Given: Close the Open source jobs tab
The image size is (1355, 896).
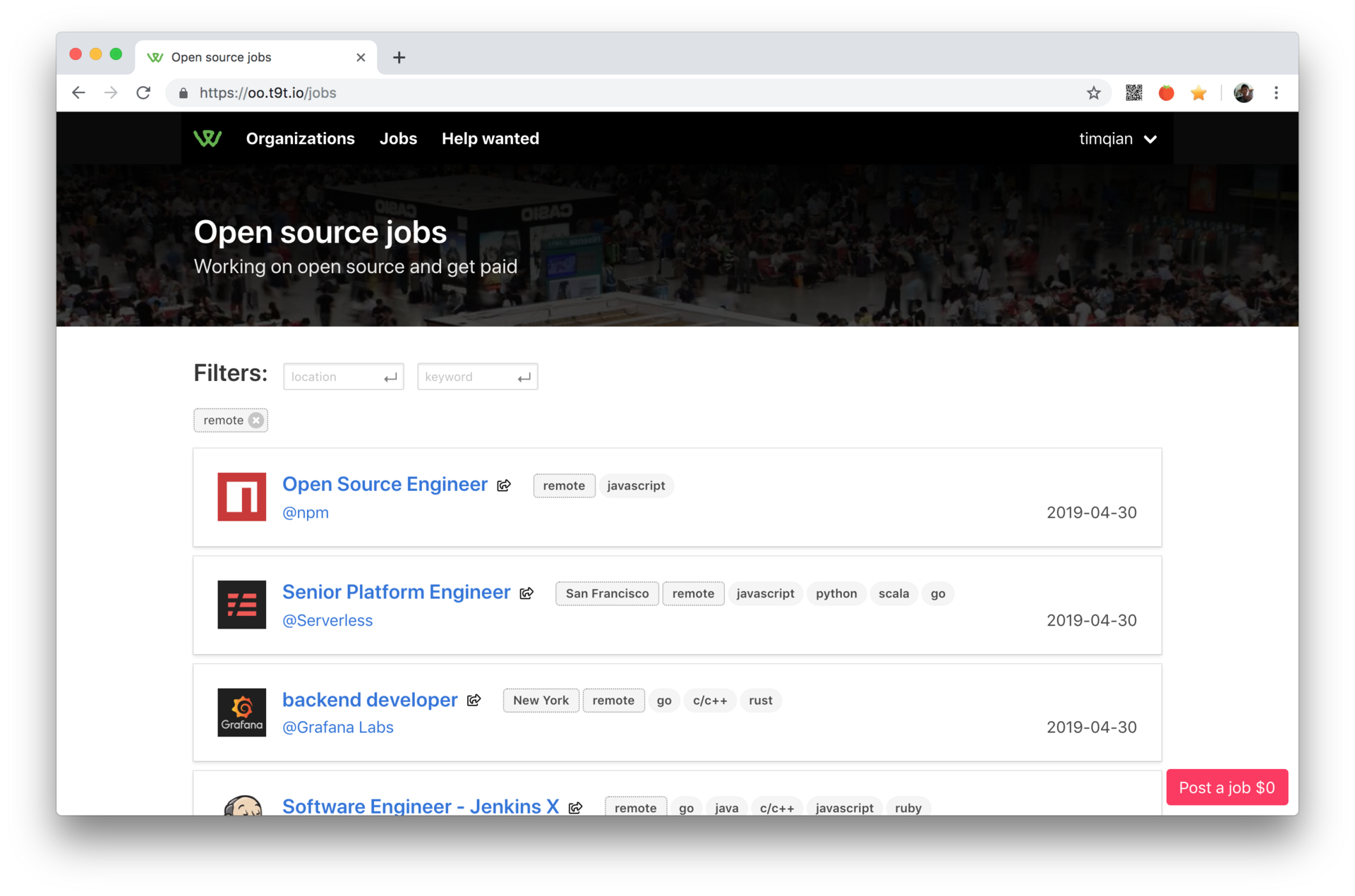Looking at the screenshot, I should coord(361,57).
